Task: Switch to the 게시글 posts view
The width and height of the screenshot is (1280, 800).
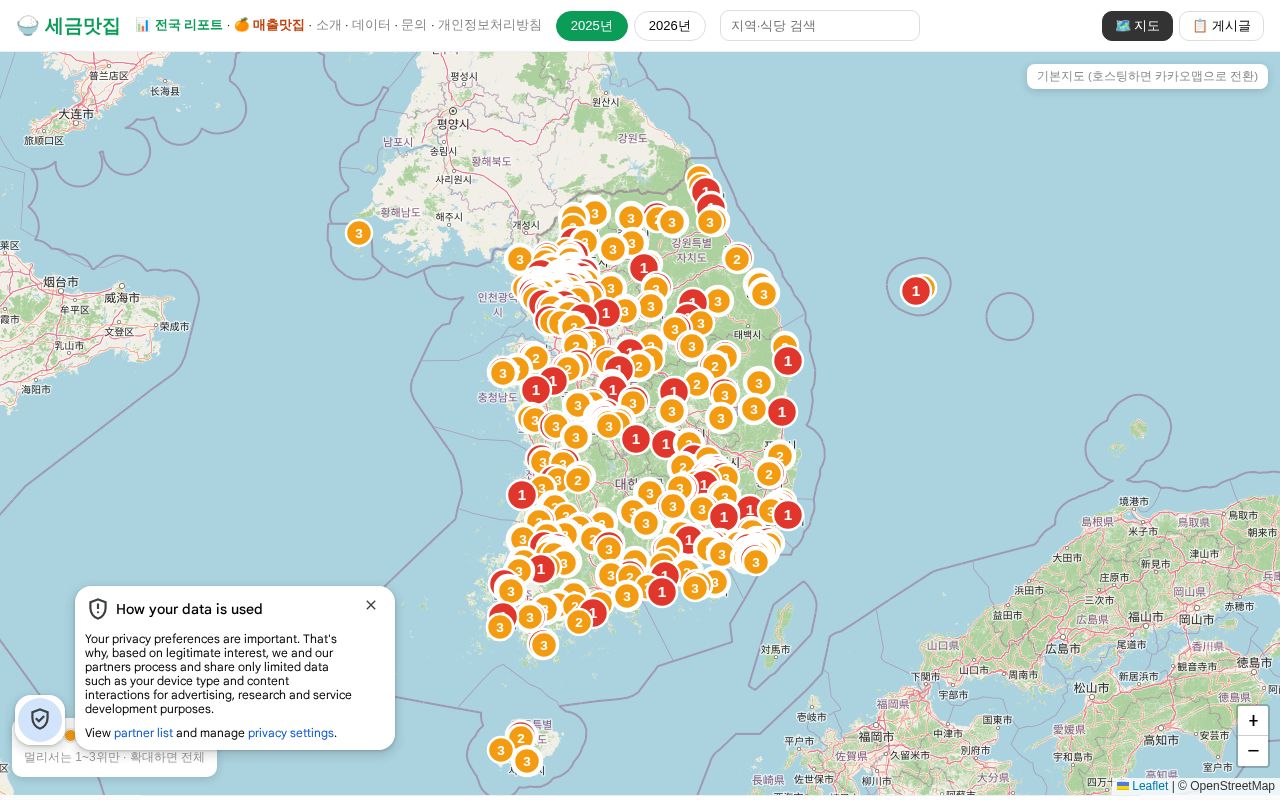Action: pyautogui.click(x=1221, y=26)
